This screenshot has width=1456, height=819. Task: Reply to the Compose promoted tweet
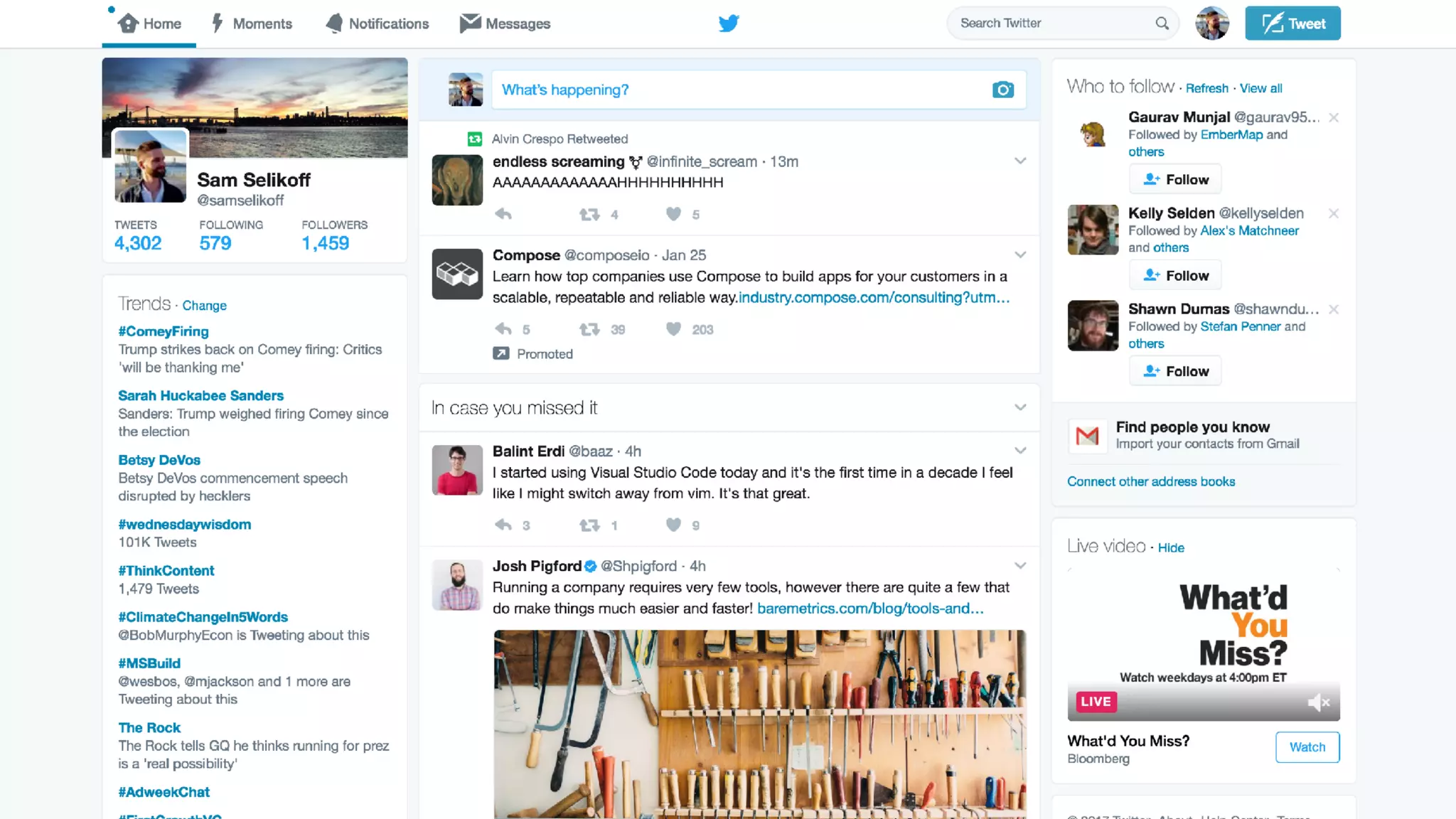point(503,329)
